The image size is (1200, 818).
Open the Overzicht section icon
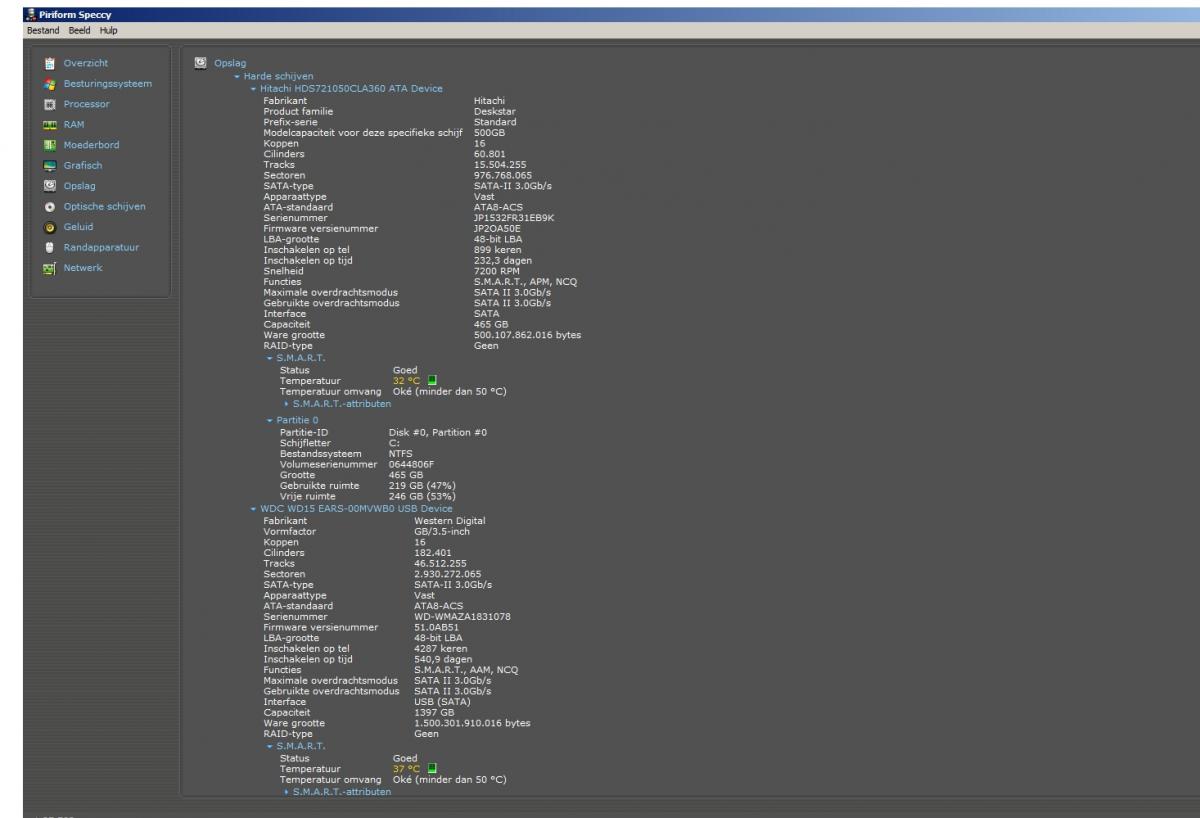49,63
